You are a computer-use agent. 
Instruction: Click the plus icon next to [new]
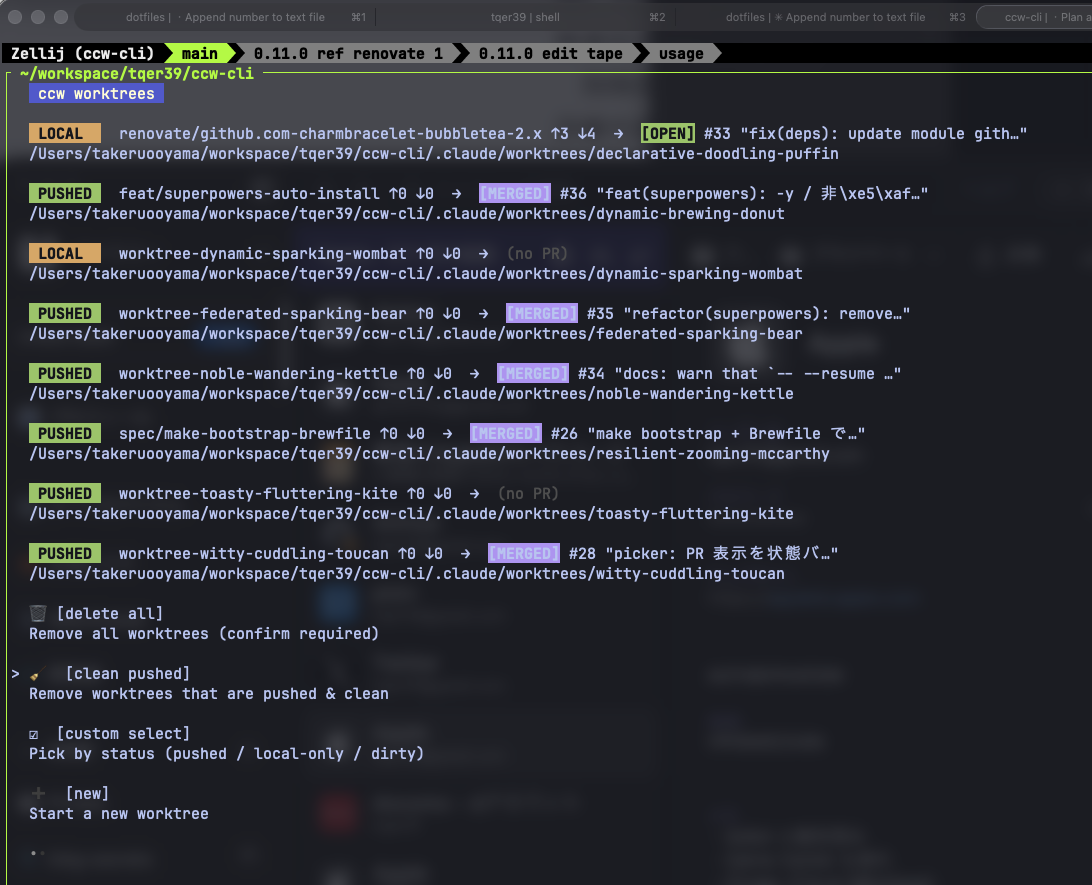pyautogui.click(x=38, y=793)
